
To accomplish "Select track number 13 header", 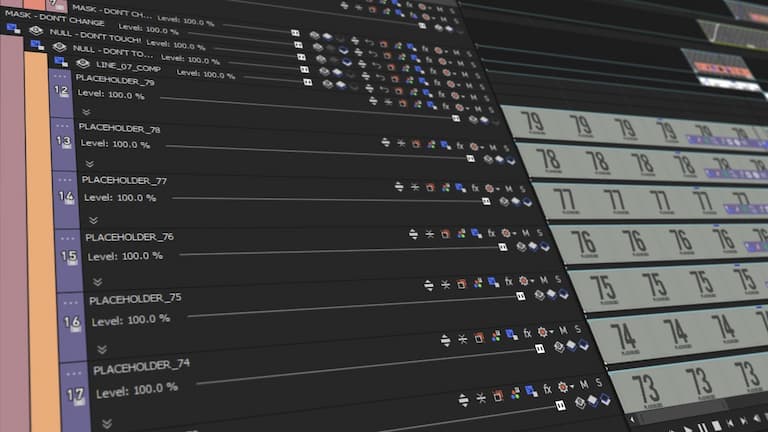I will click(63, 144).
